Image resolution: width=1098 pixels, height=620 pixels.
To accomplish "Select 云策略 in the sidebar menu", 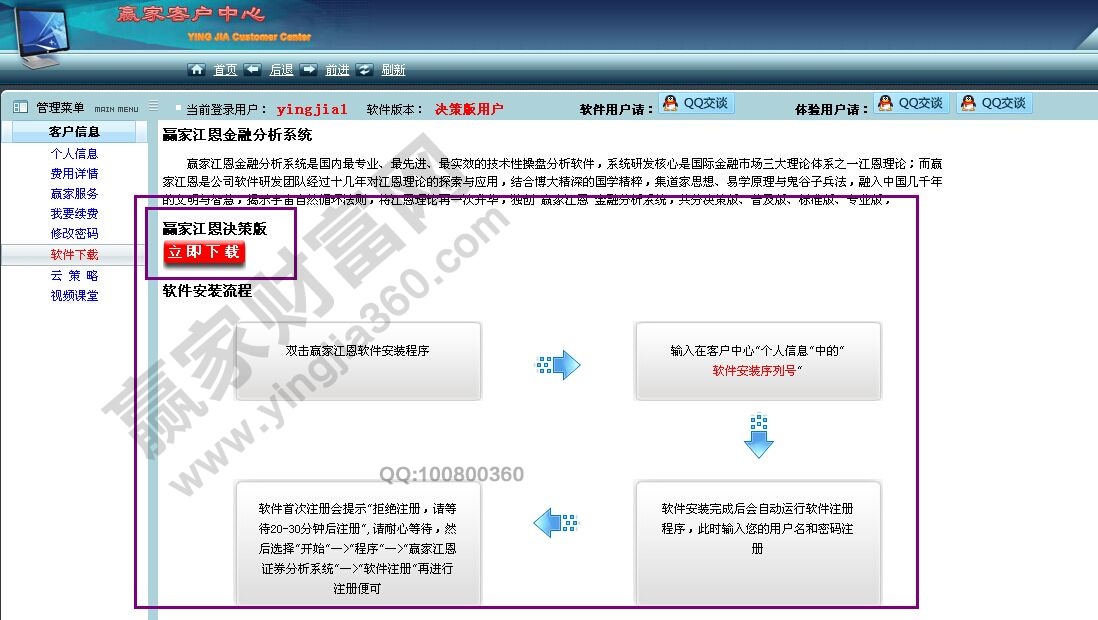I will pyautogui.click(x=75, y=274).
